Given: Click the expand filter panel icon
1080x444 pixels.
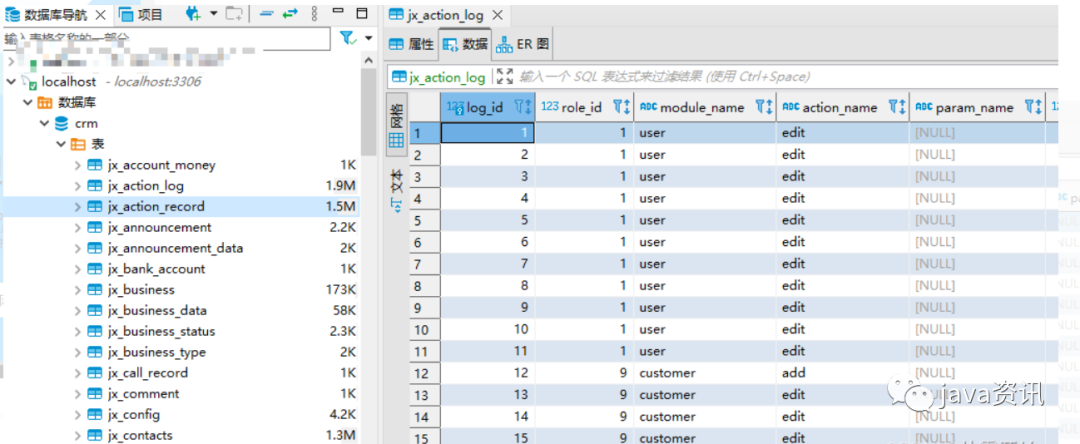Looking at the screenshot, I should [x=504, y=77].
